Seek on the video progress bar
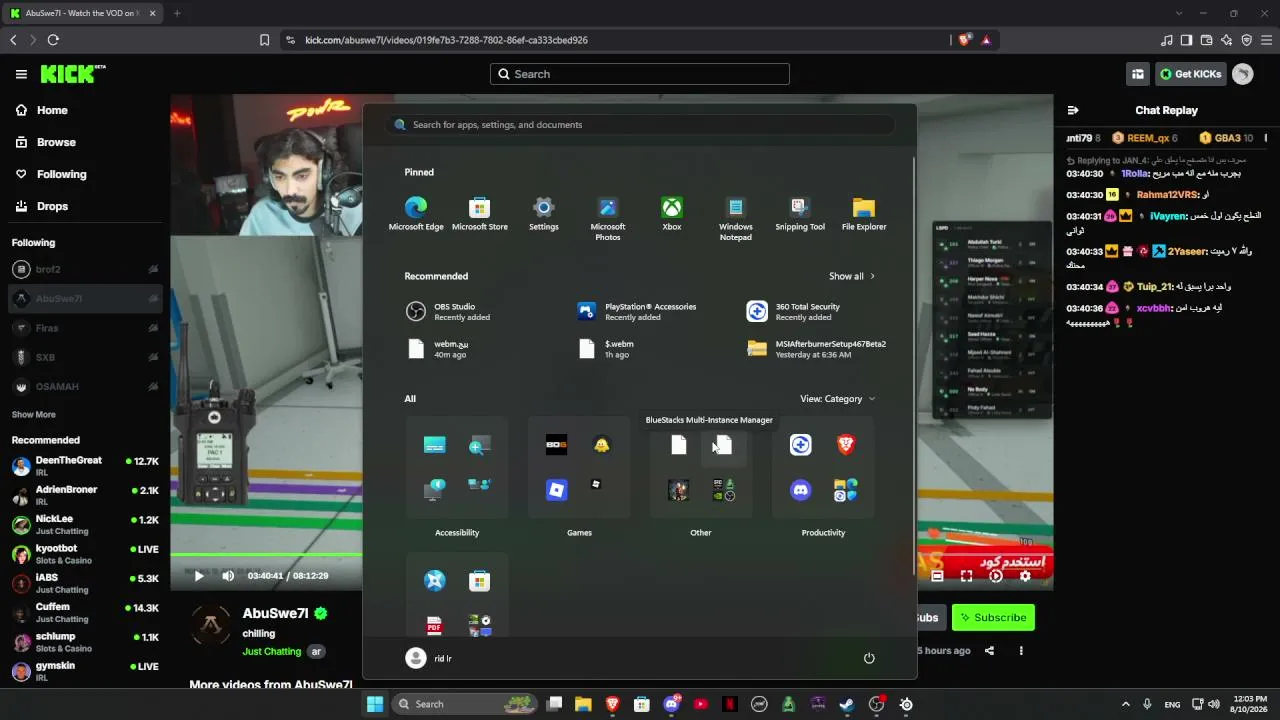 click(611, 555)
